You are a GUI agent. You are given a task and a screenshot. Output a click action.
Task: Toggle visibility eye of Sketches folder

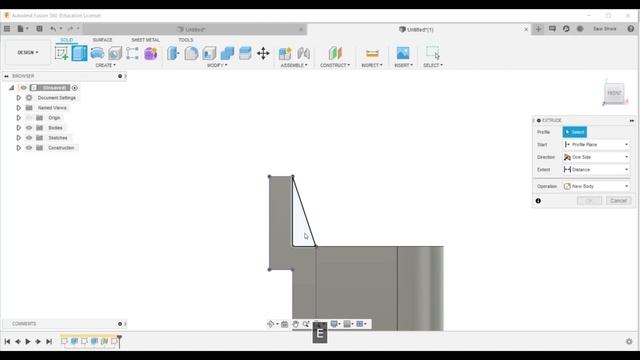(29, 138)
